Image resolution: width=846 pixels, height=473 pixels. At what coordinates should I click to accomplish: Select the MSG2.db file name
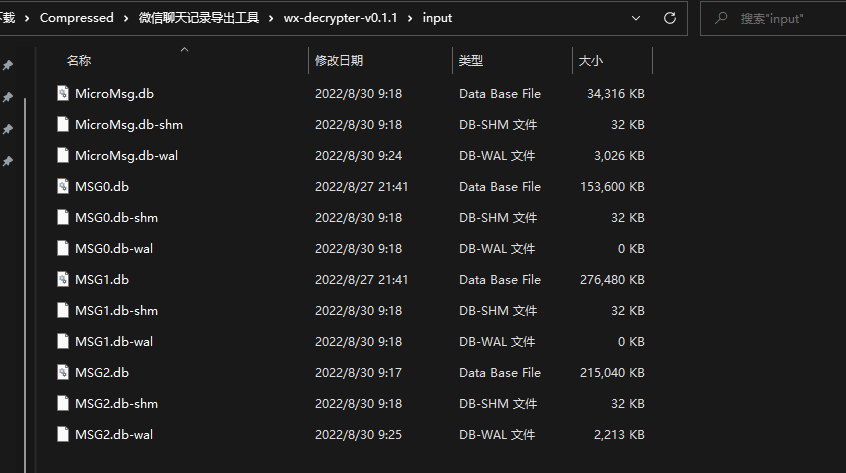coord(102,373)
